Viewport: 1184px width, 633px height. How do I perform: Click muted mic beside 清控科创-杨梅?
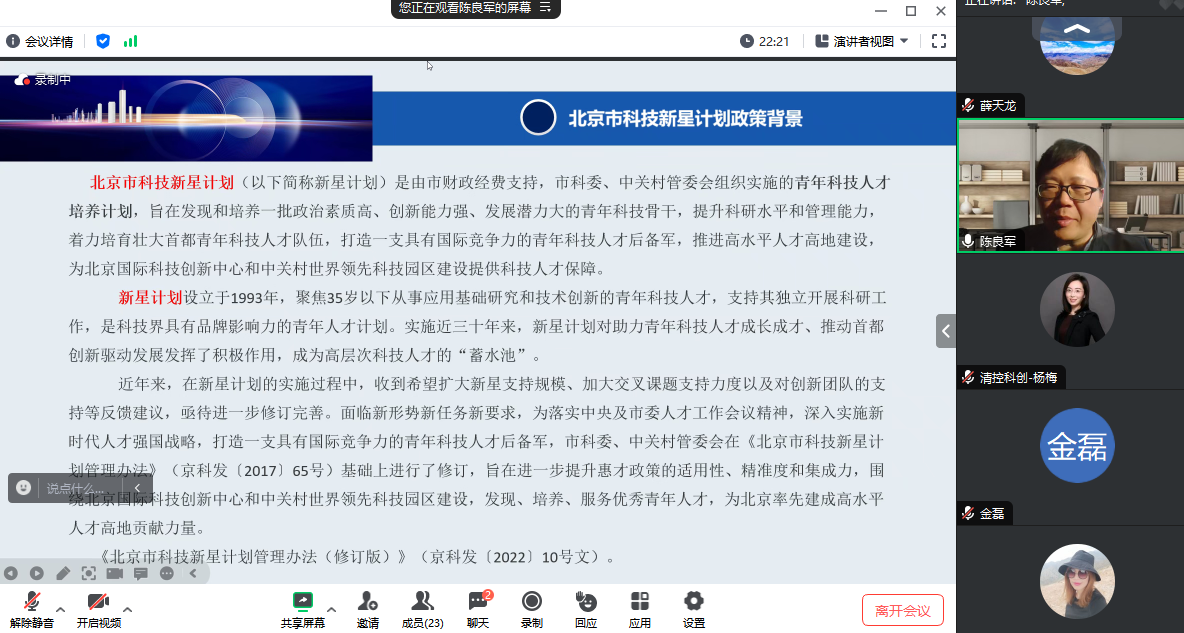[x=968, y=377]
